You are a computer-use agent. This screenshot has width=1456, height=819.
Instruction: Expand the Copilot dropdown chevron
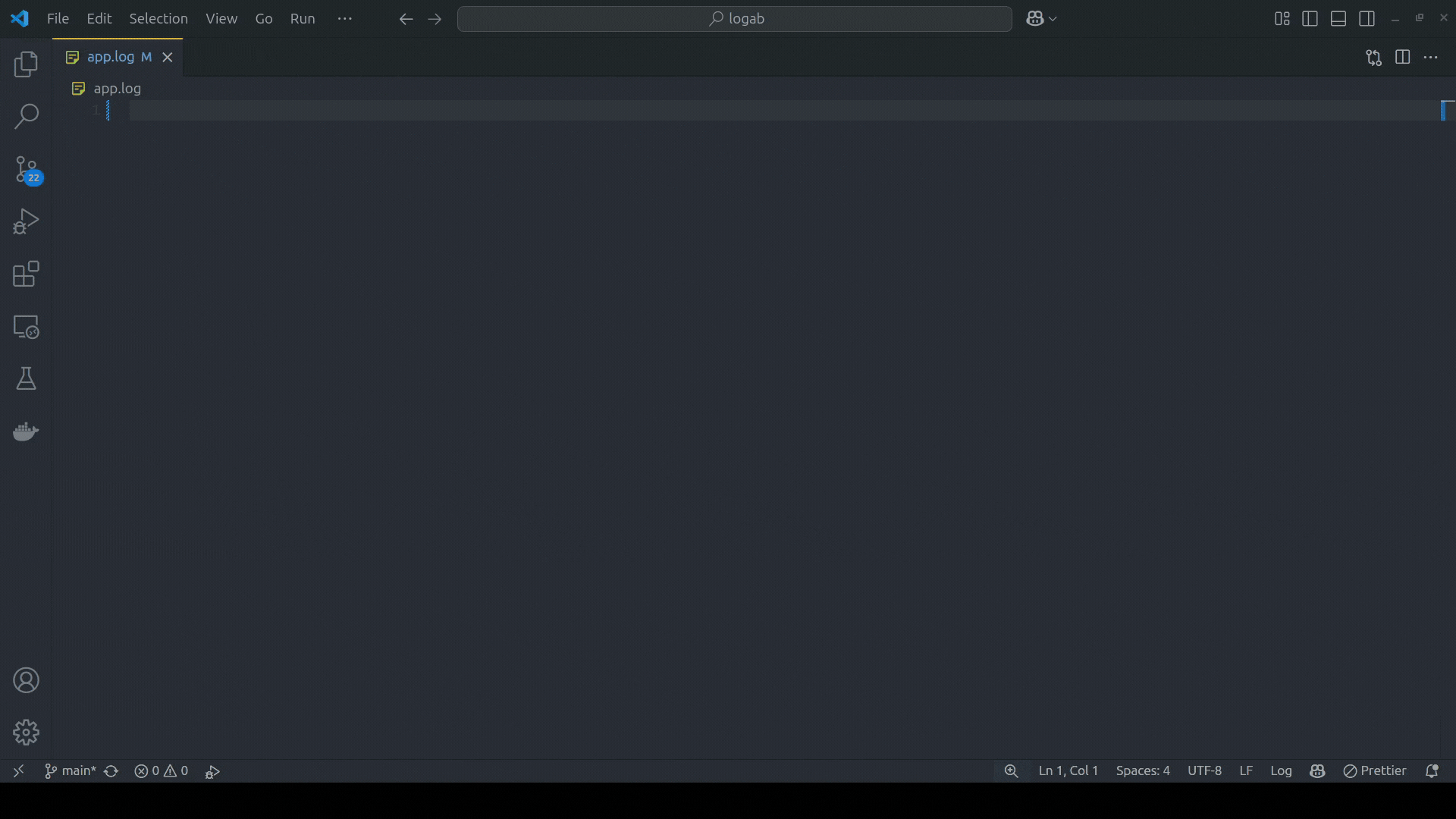point(1053,19)
